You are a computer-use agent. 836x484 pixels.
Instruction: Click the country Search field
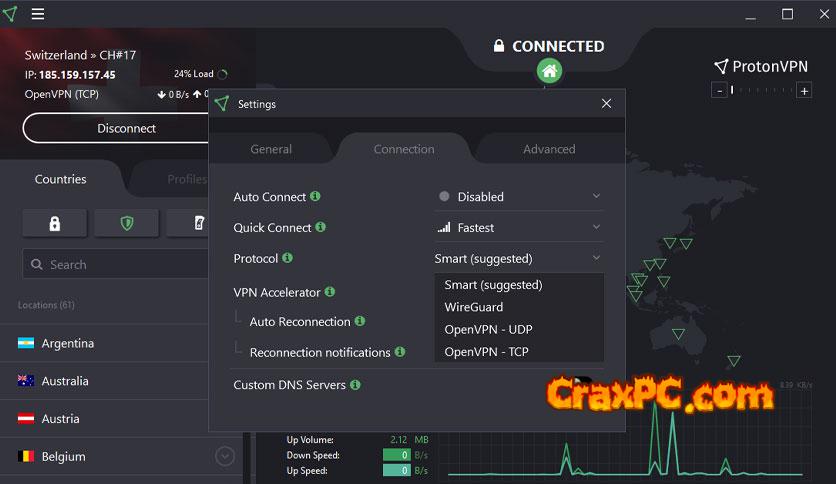(x=116, y=264)
